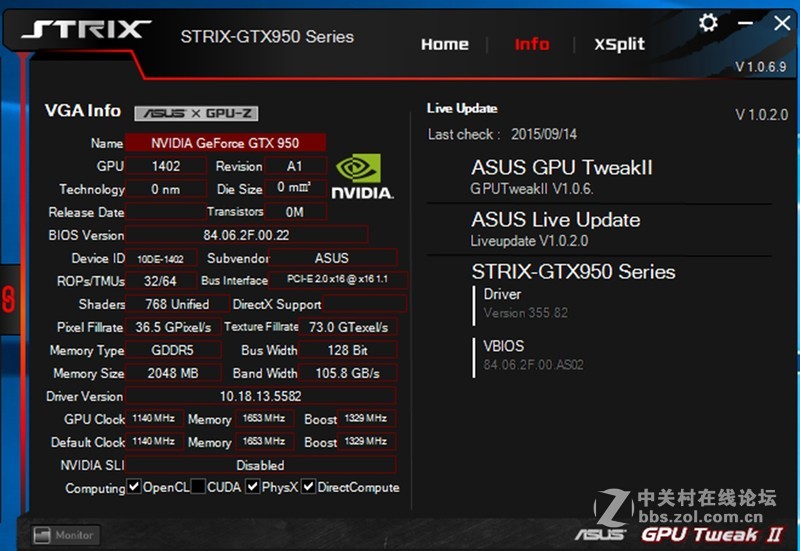This screenshot has height=551, width=800.
Task: Click GPU Clock row Boost 1329 MHz
Action: [x=366, y=418]
